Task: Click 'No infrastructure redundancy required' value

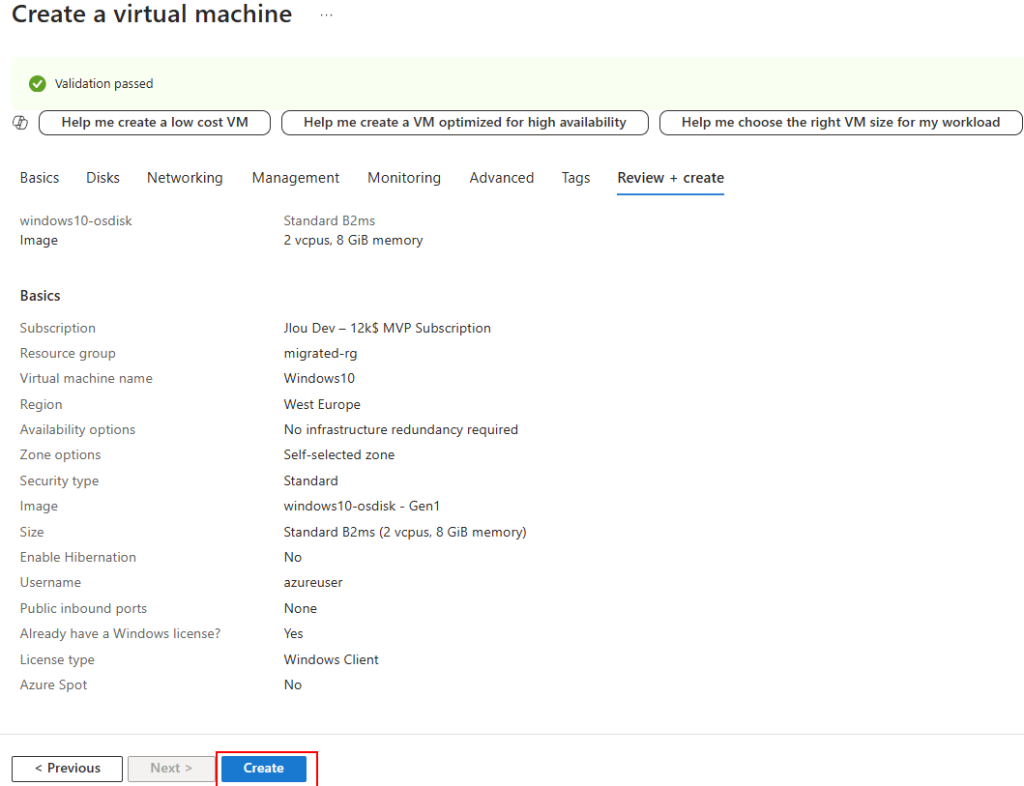Action: 401,430
